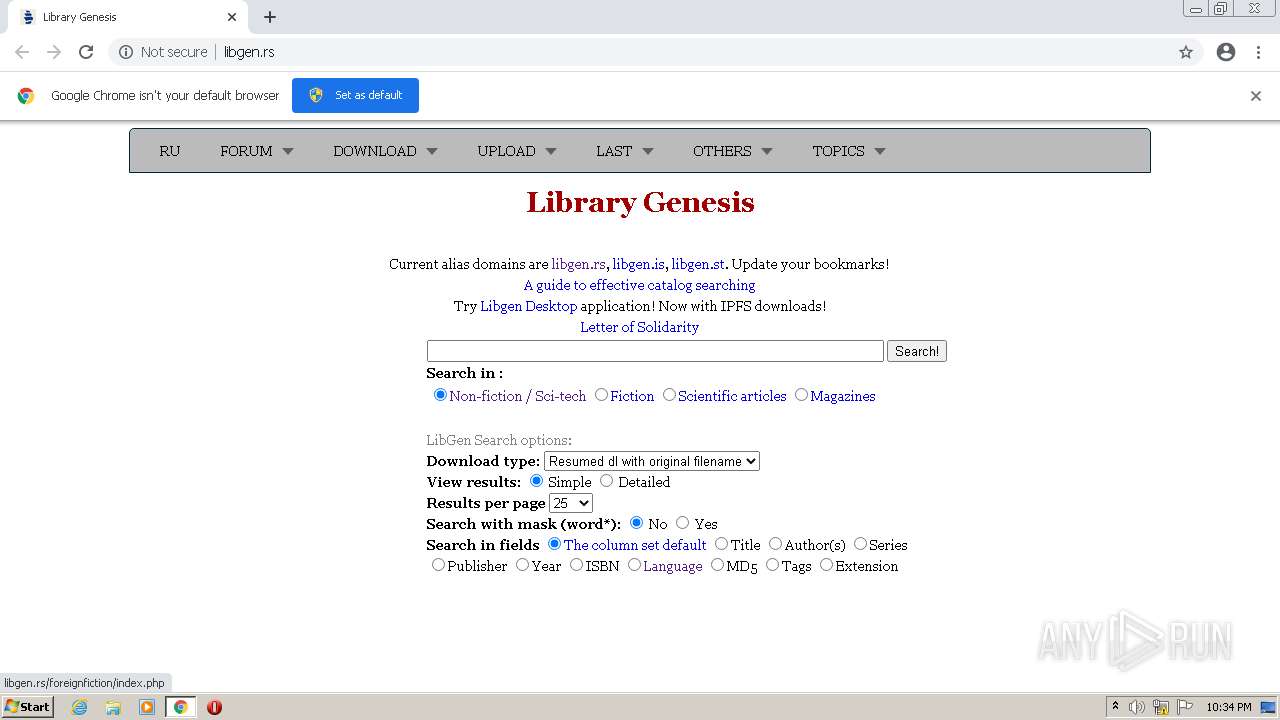1280x720 pixels.
Task: Select Scientific articles radio option
Action: 669,395
